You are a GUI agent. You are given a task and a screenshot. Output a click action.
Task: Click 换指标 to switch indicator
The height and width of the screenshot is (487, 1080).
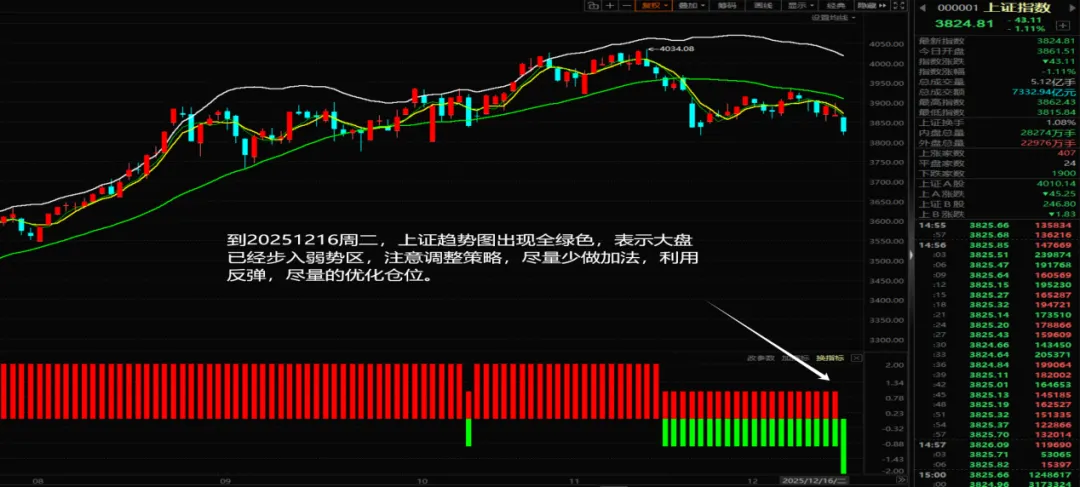click(829, 358)
